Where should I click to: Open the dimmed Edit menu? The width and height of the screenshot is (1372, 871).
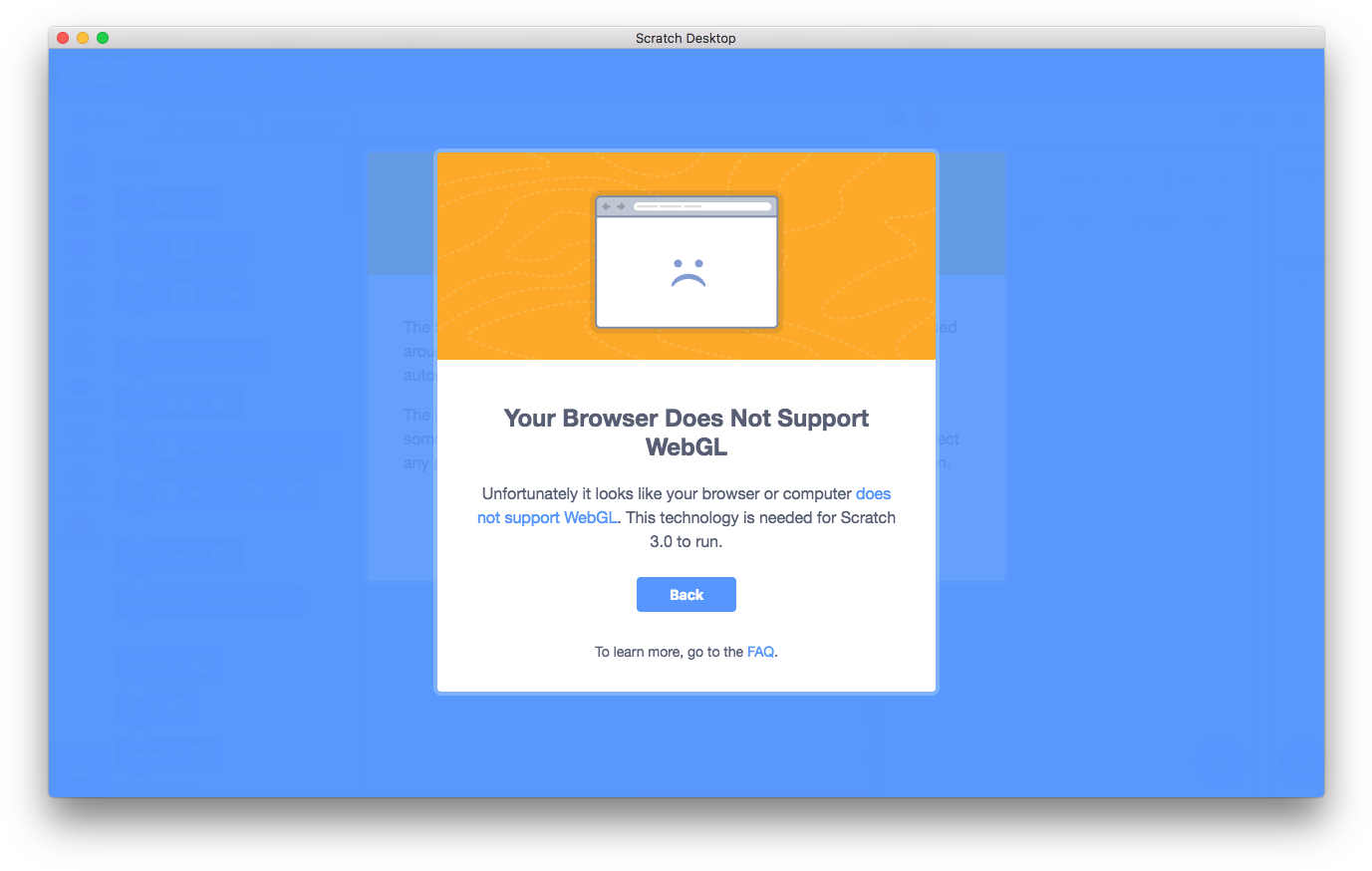[256, 73]
